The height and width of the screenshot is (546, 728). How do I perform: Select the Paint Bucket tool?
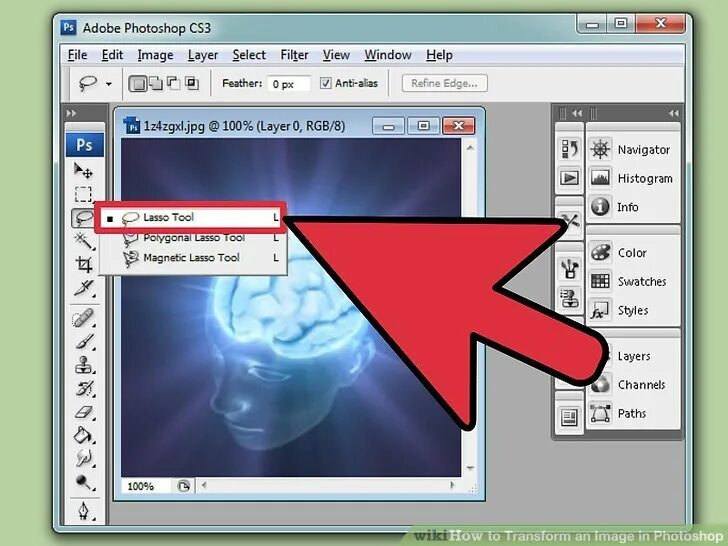pos(84,435)
